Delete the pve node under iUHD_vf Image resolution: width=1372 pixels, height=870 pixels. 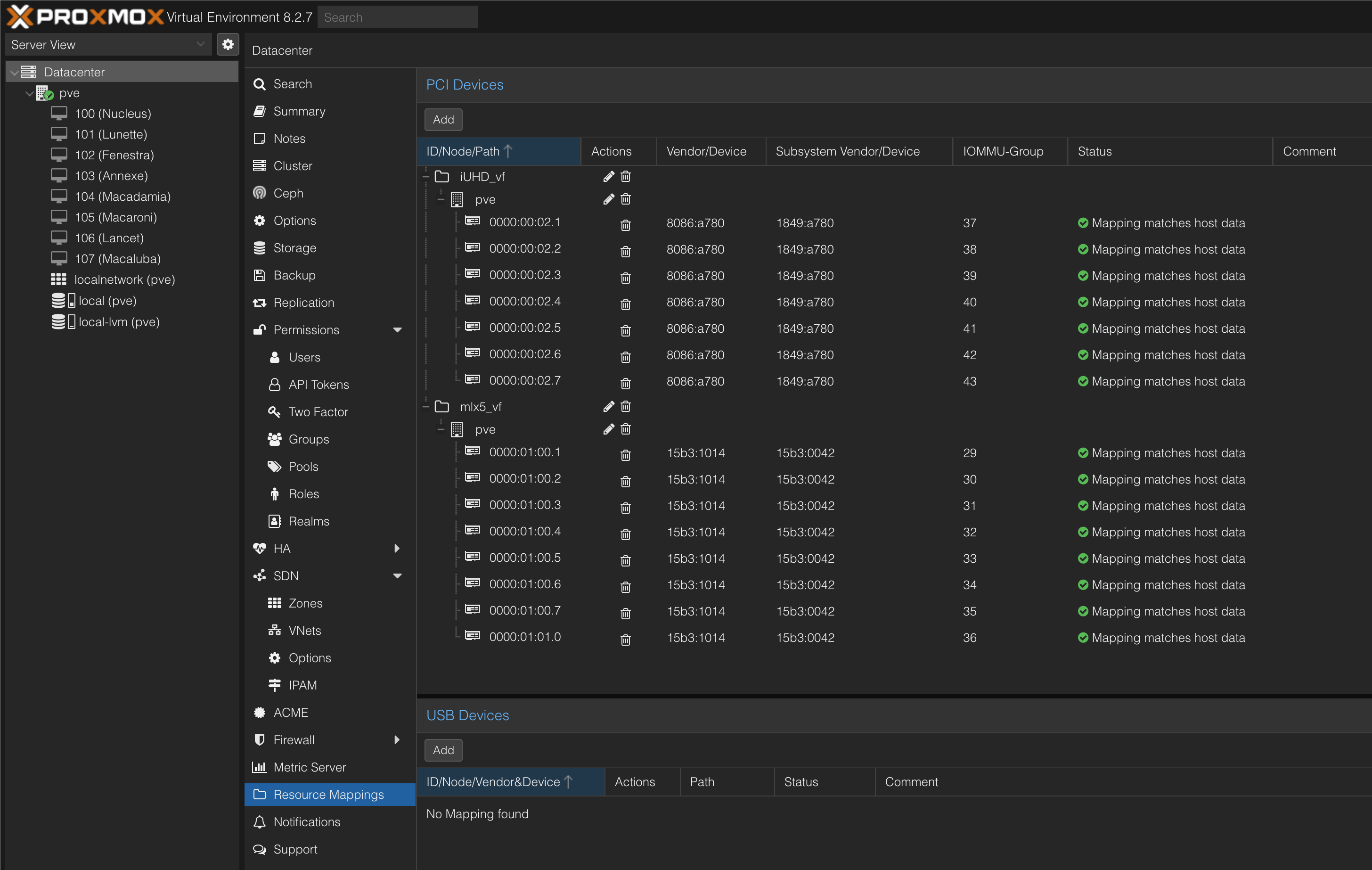click(625, 199)
